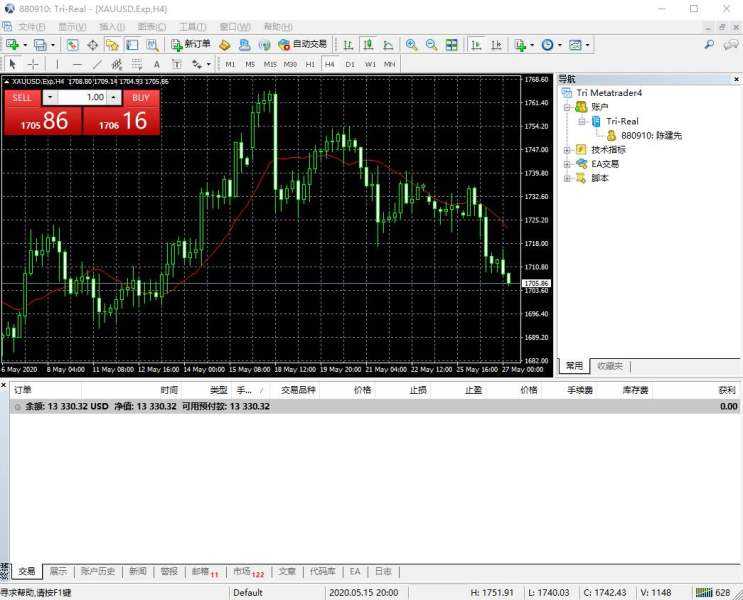This screenshot has width=743, height=600.
Task: Click the zoom out magnifier icon
Action: pyautogui.click(x=431, y=45)
